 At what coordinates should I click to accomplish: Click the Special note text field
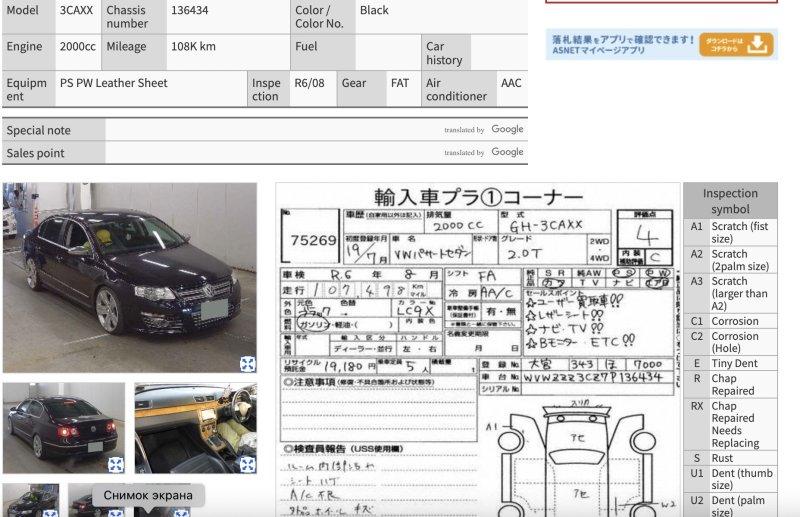pyautogui.click(x=270, y=130)
